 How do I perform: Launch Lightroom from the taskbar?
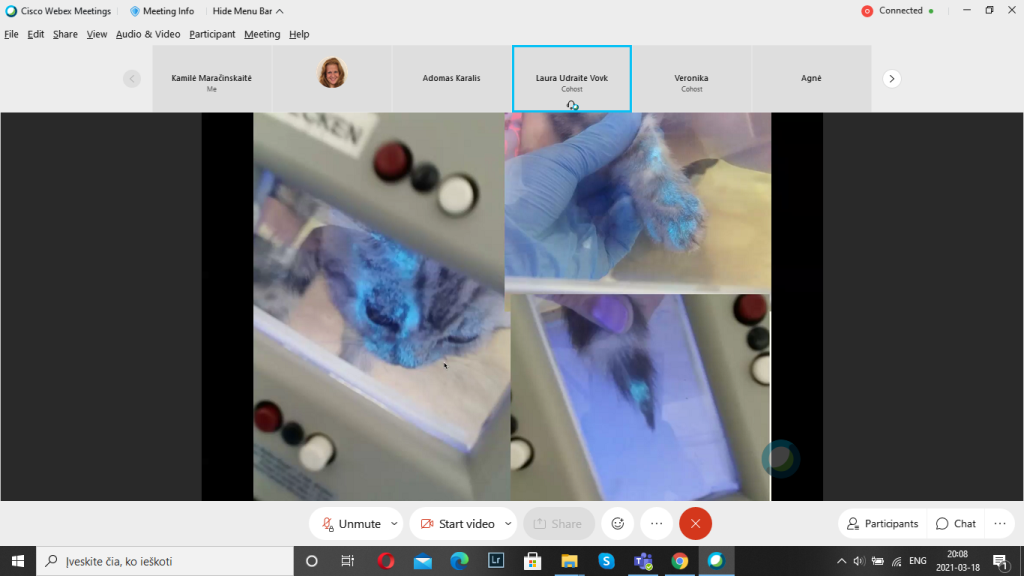495,561
